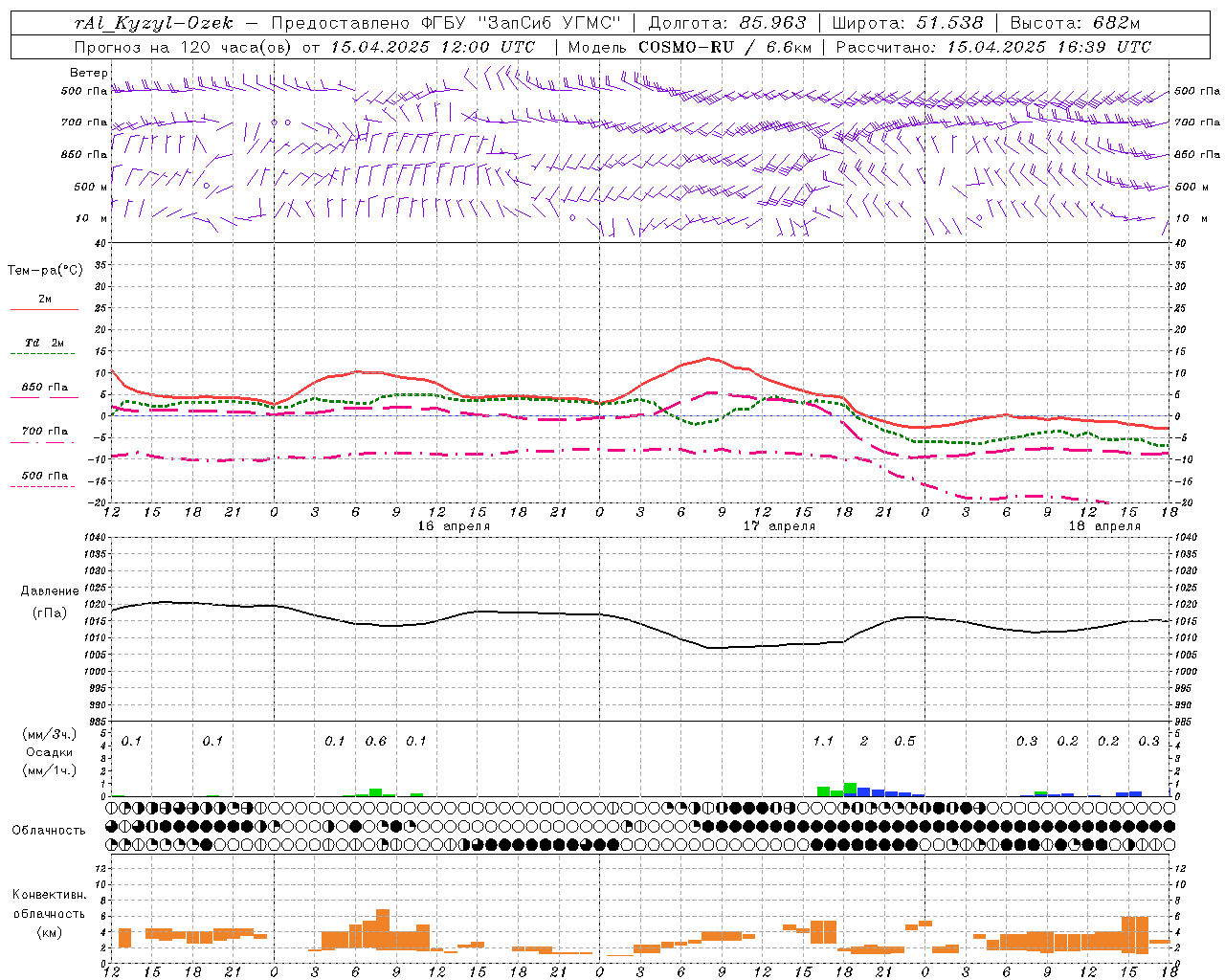Click the "(мм/1ч.)" precipitation unit label
This screenshot has width=1225, height=980.
48,770
